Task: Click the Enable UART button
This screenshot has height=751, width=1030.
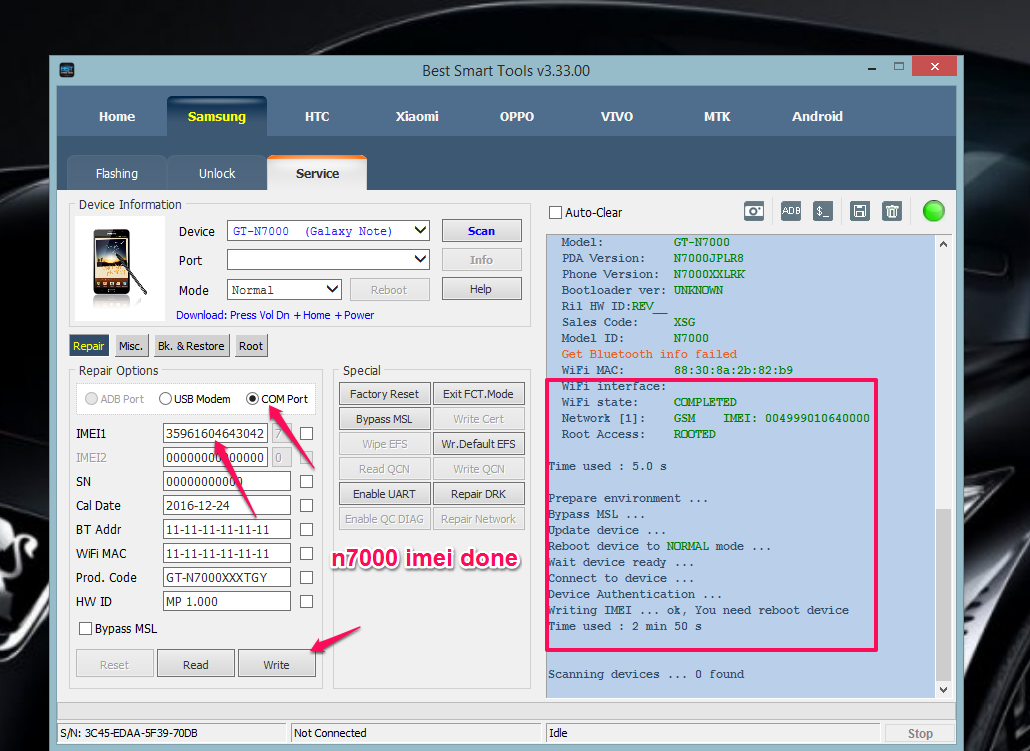Action: (x=384, y=493)
